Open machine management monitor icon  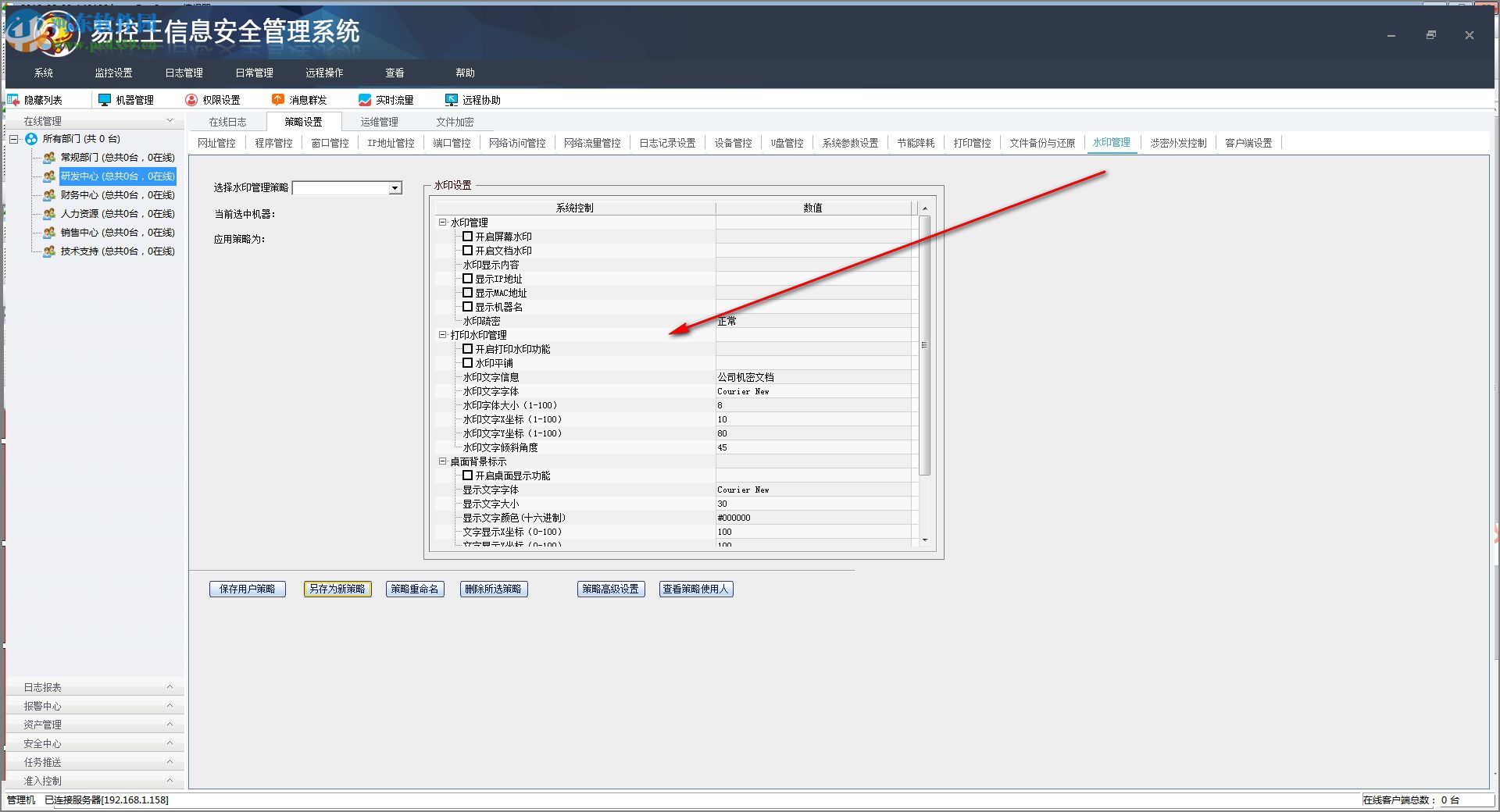tap(105, 100)
